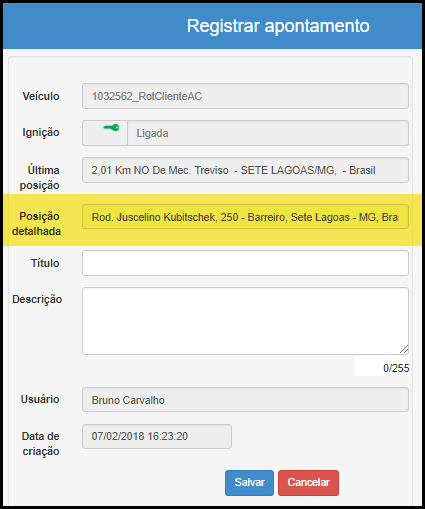Click the Ignição status field reading Ligada

(268, 133)
